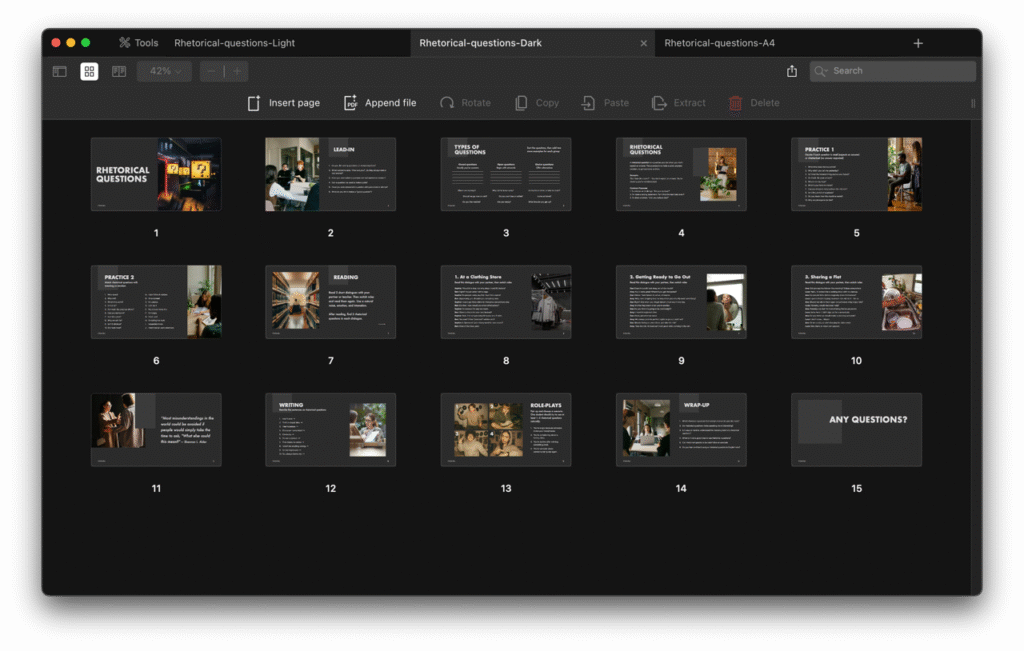Screen dimensions: 1024x651
Task: Click the share icon
Action: (792, 71)
